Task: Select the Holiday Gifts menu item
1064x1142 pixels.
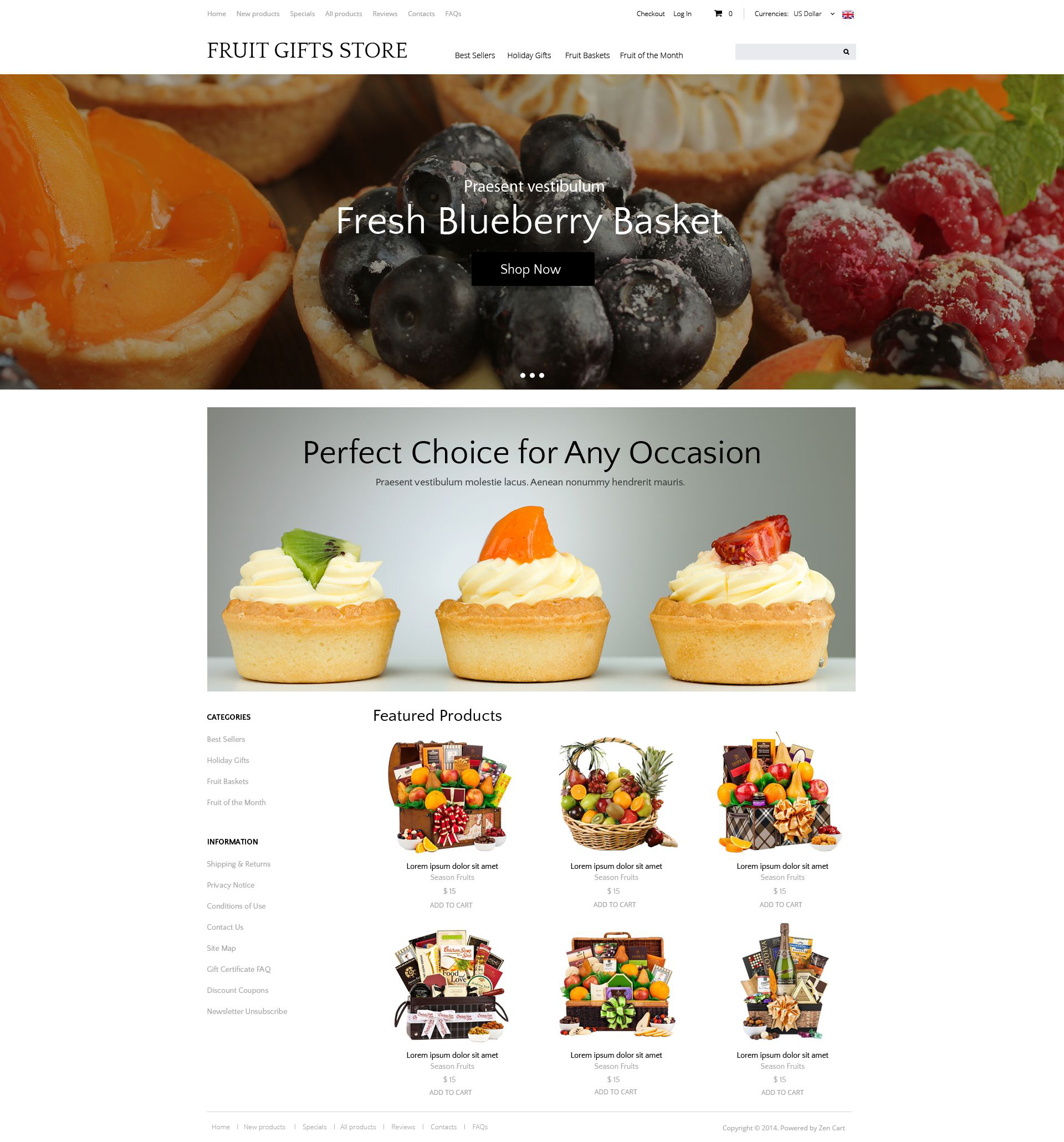Action: [x=529, y=55]
